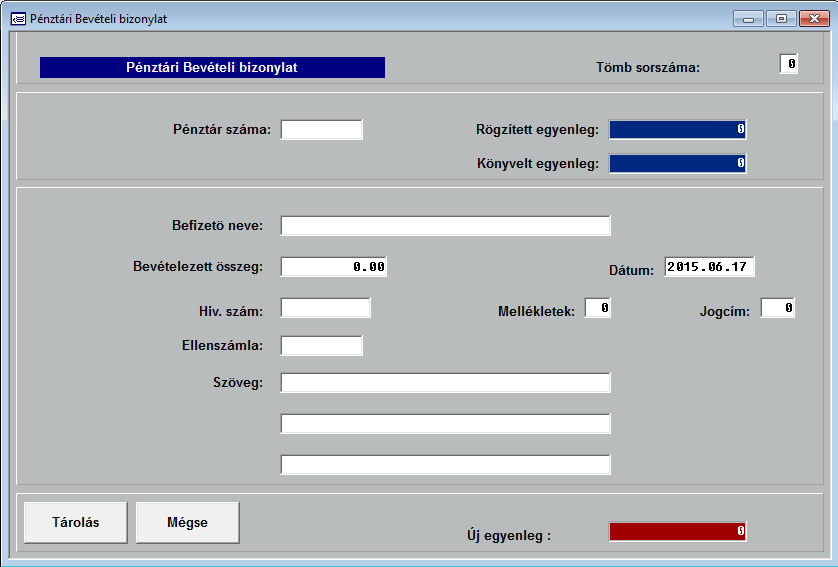Image resolution: width=838 pixels, height=567 pixels.
Task: Click the Hiv. szám label
Action: 231,312
